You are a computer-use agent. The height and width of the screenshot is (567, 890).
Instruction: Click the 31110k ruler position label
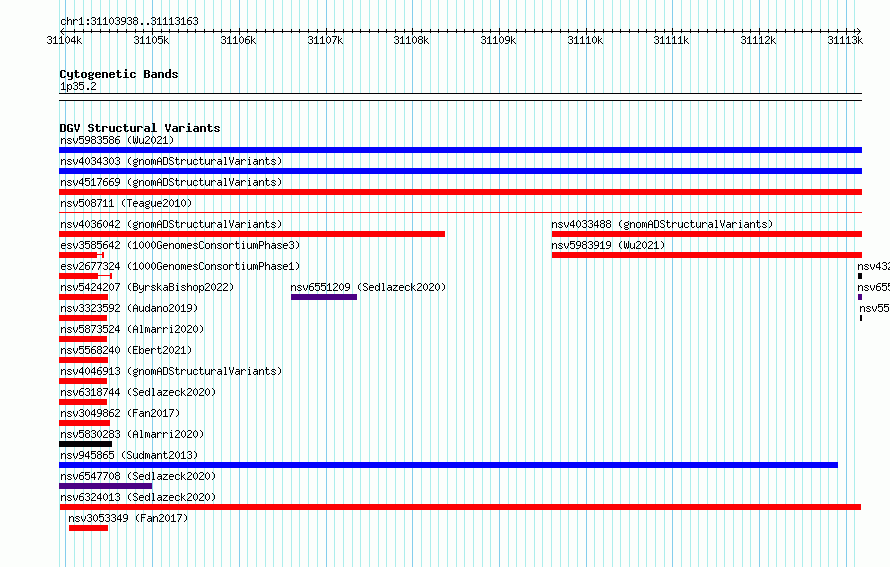(585, 40)
